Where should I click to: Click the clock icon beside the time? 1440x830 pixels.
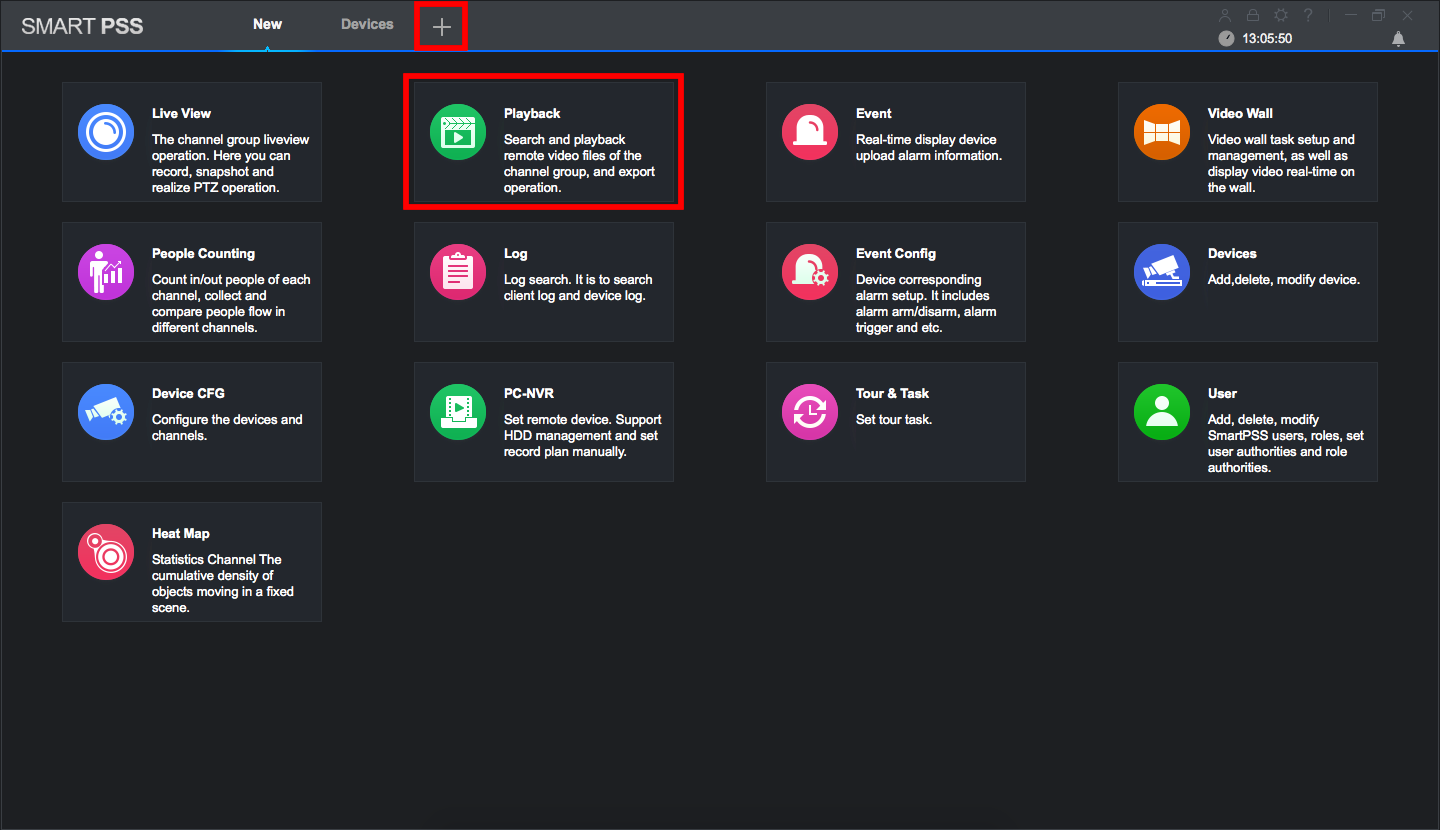[1226, 39]
